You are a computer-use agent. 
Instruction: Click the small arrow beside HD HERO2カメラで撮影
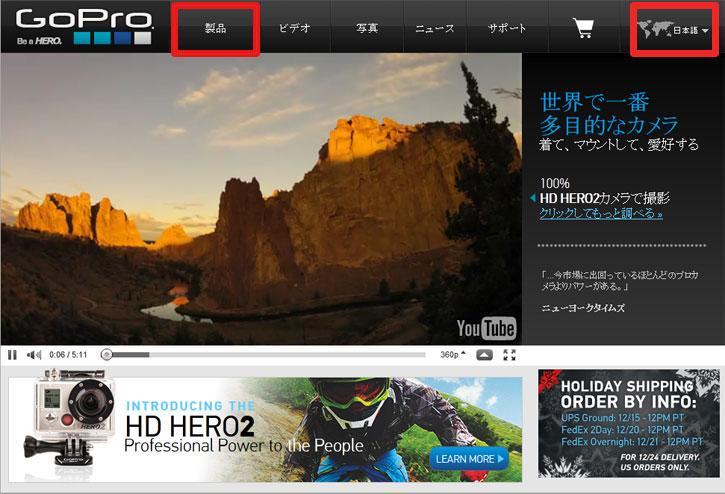pyautogui.click(x=533, y=198)
